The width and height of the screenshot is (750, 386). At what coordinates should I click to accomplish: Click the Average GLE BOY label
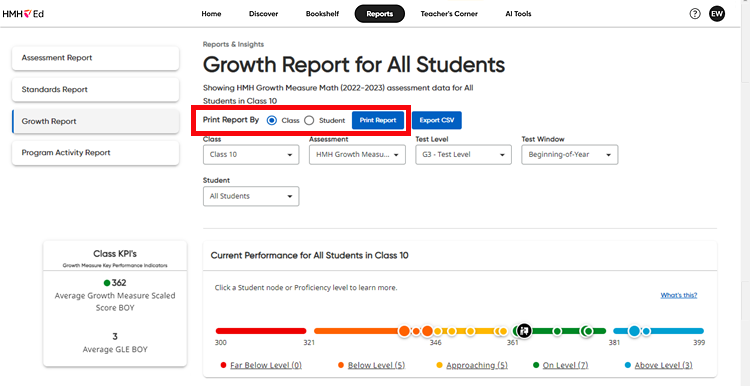[x=115, y=350]
